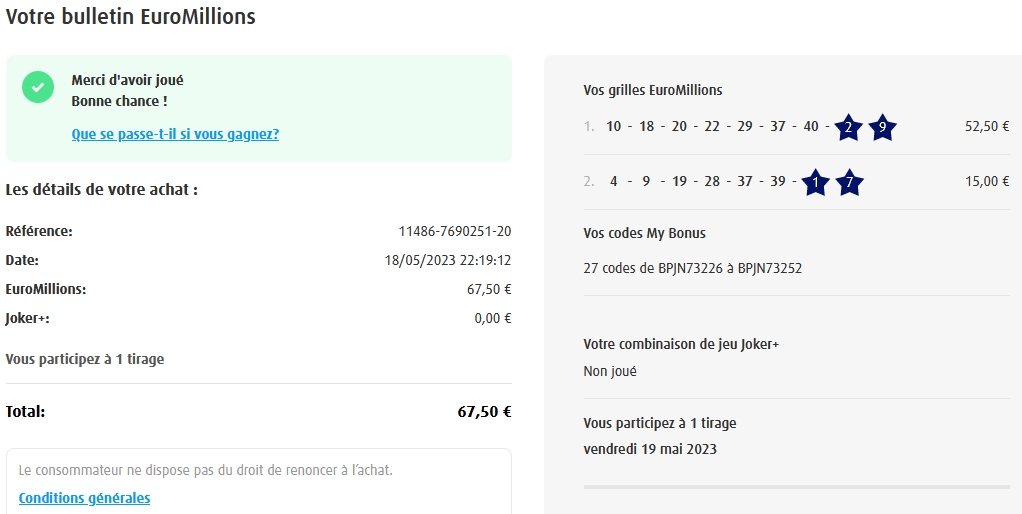This screenshot has height=514, width=1022.
Task: Click star number 7 in second grid
Action: 849,182
